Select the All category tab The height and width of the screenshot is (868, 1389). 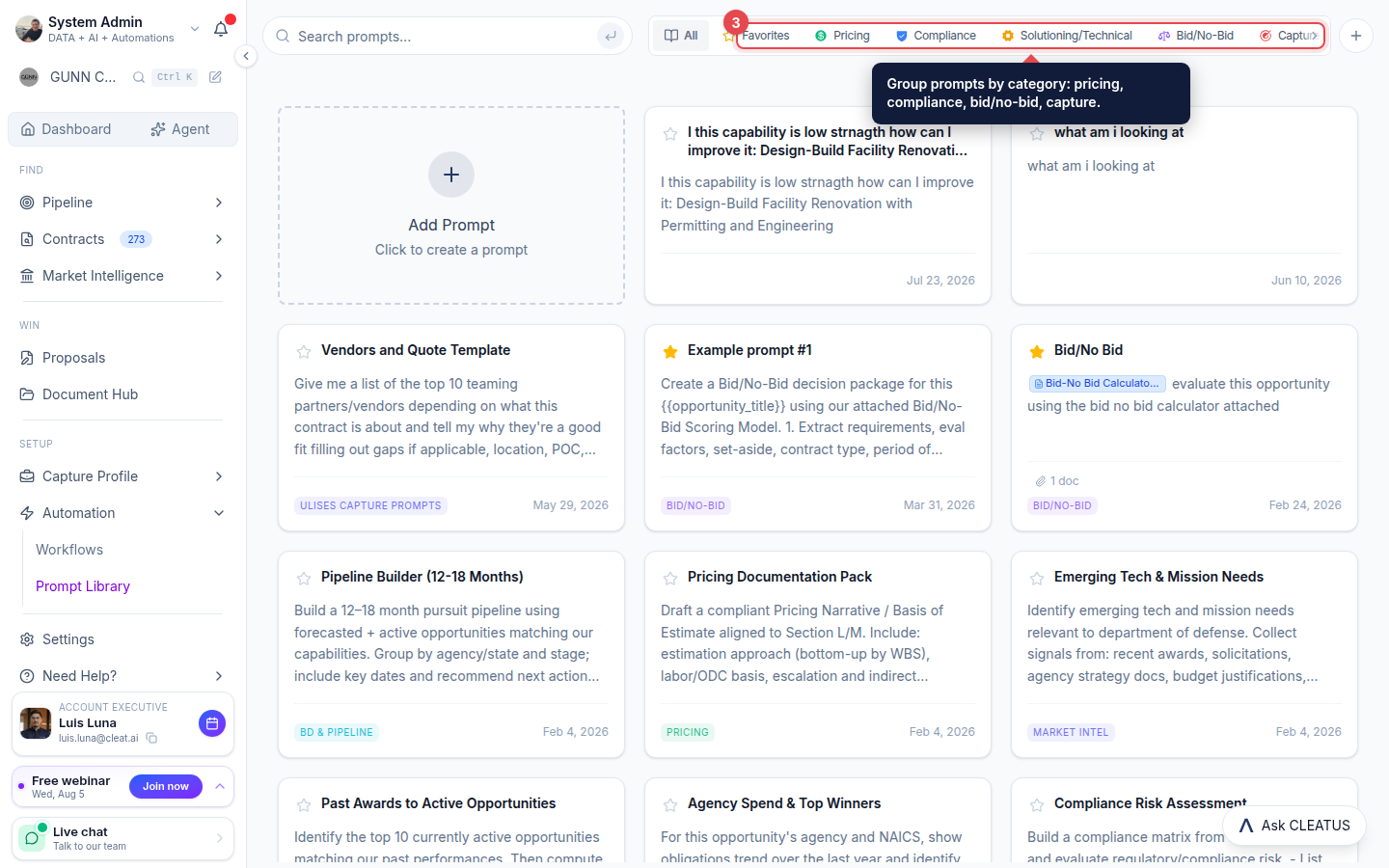pos(681,36)
